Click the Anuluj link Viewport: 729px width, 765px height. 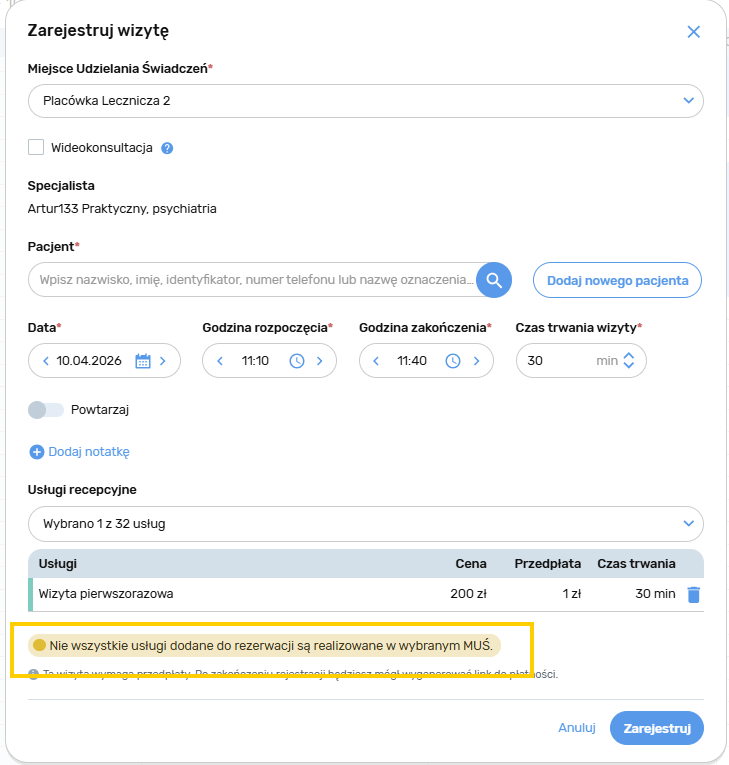[577, 727]
